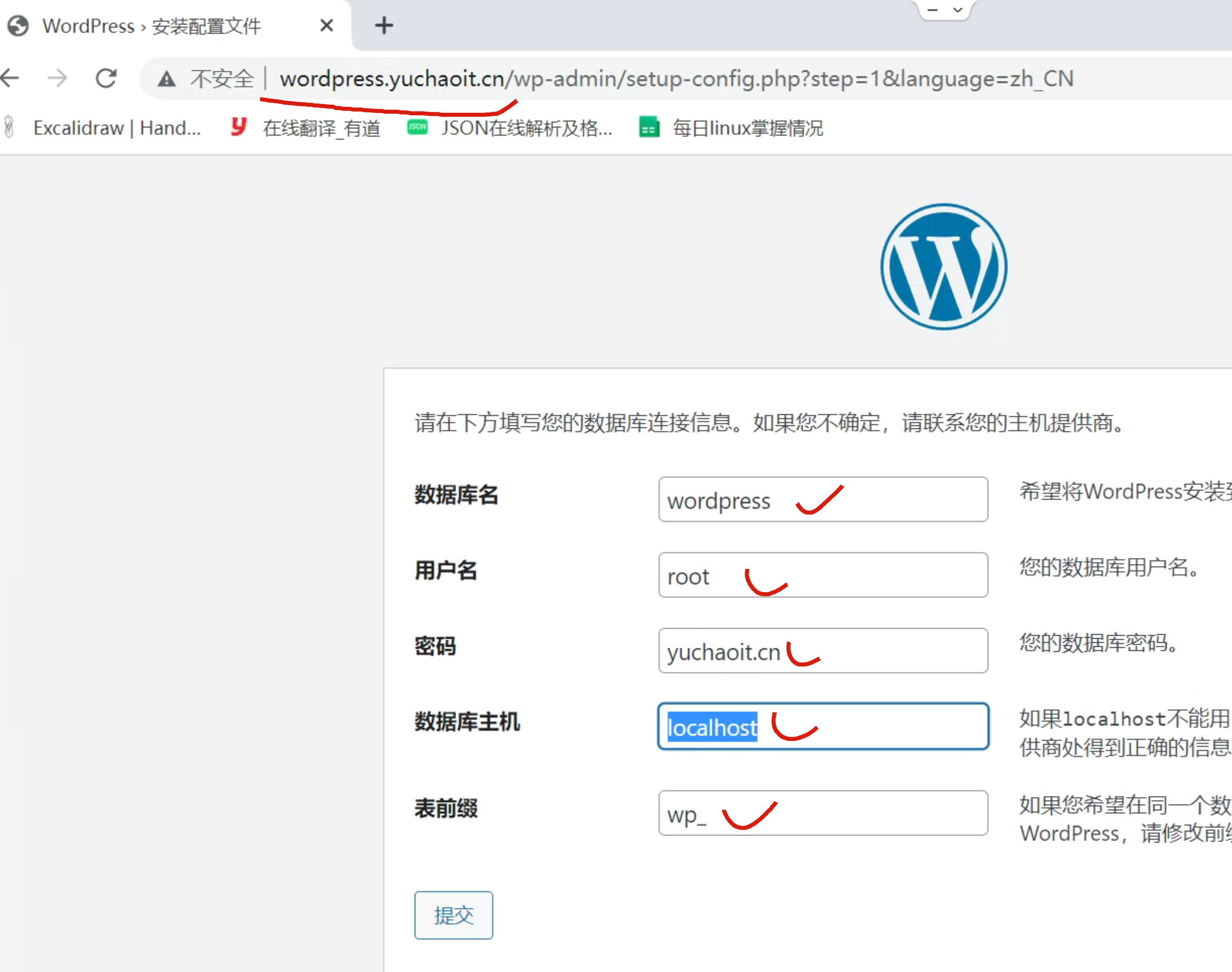Click the database name field with wordpress
Viewport: 1232px width, 972px height.
tap(822, 499)
